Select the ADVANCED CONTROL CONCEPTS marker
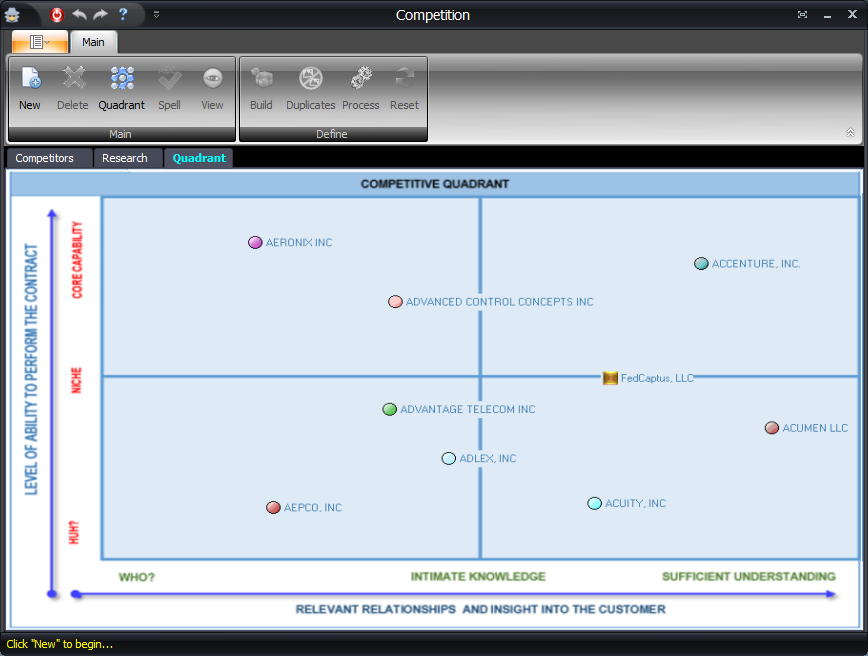Image resolution: width=868 pixels, height=656 pixels. (395, 302)
